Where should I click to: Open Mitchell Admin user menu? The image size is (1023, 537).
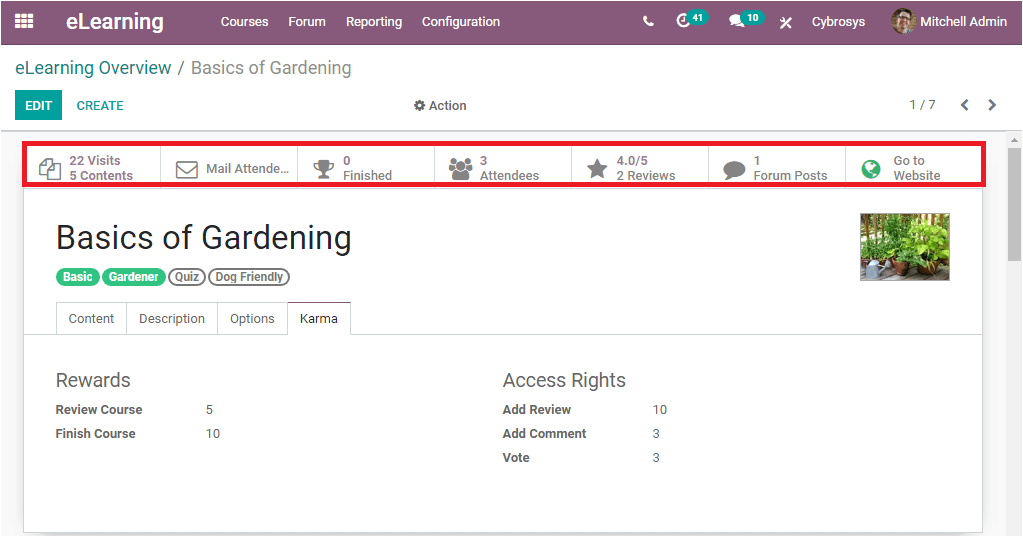point(949,21)
